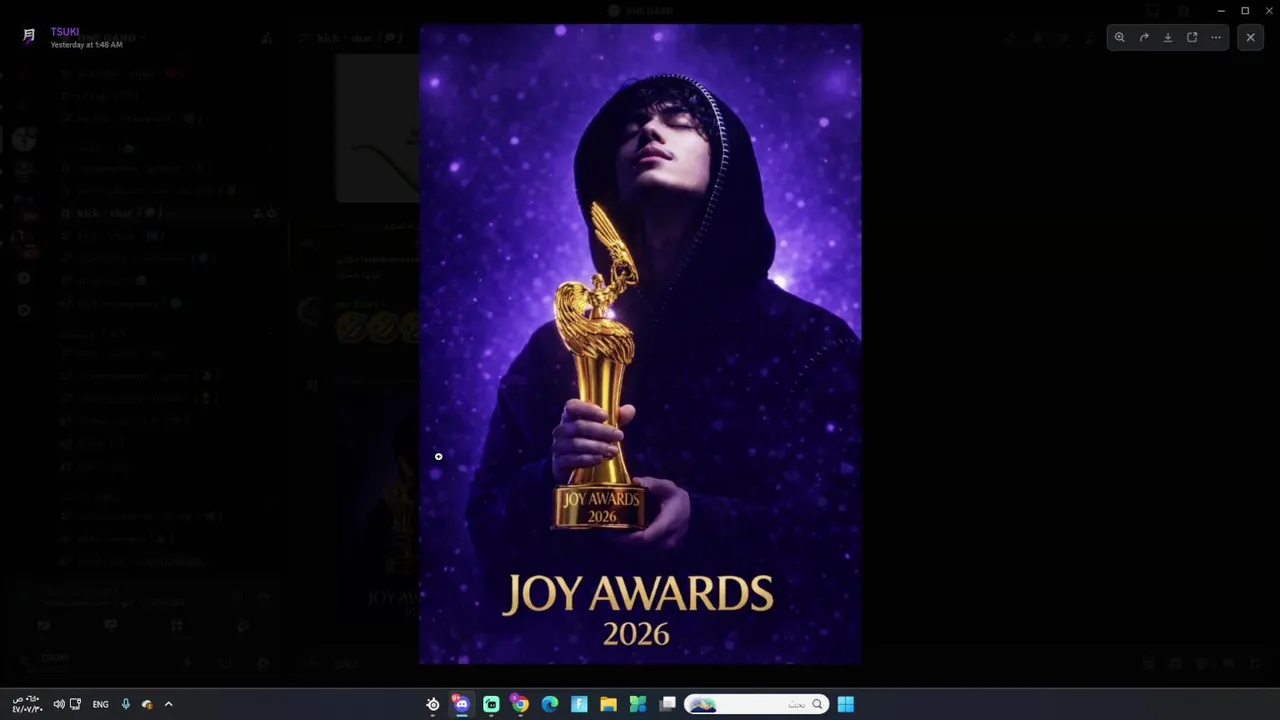Forward the image using the arrow icon
Screen dimensions: 1280x720
(1144, 38)
